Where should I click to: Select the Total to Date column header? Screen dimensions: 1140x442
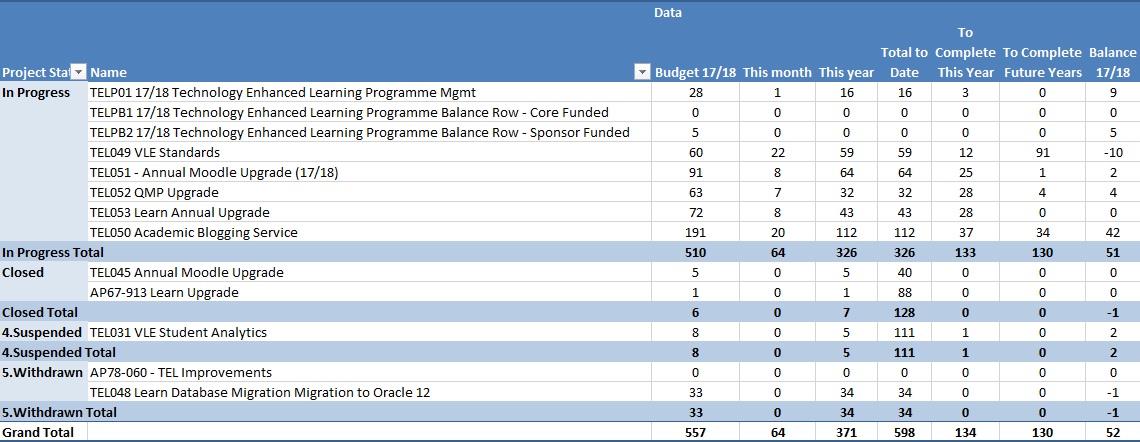click(904, 62)
